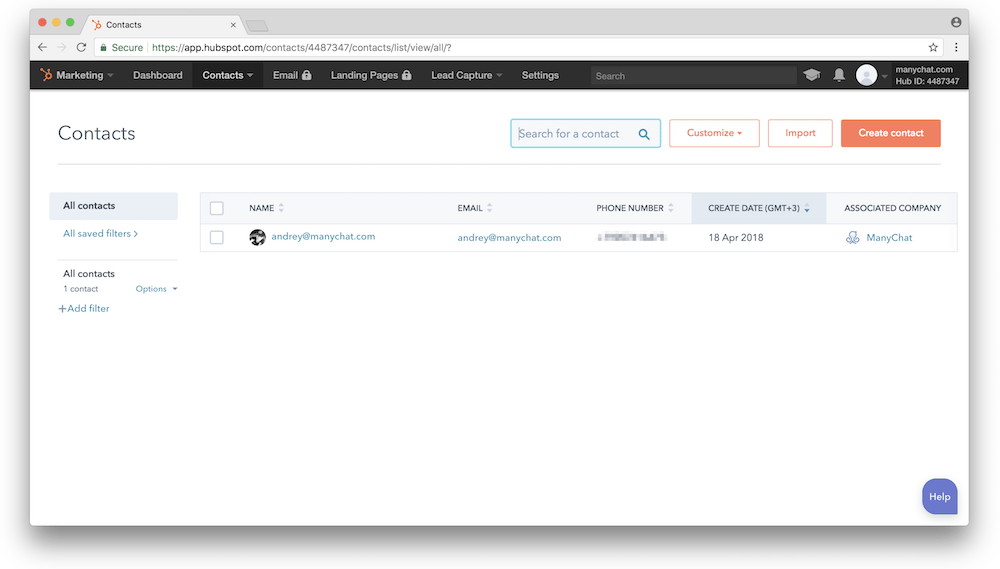Click the Contacts browser tab
1000x569 pixels.
pos(163,25)
